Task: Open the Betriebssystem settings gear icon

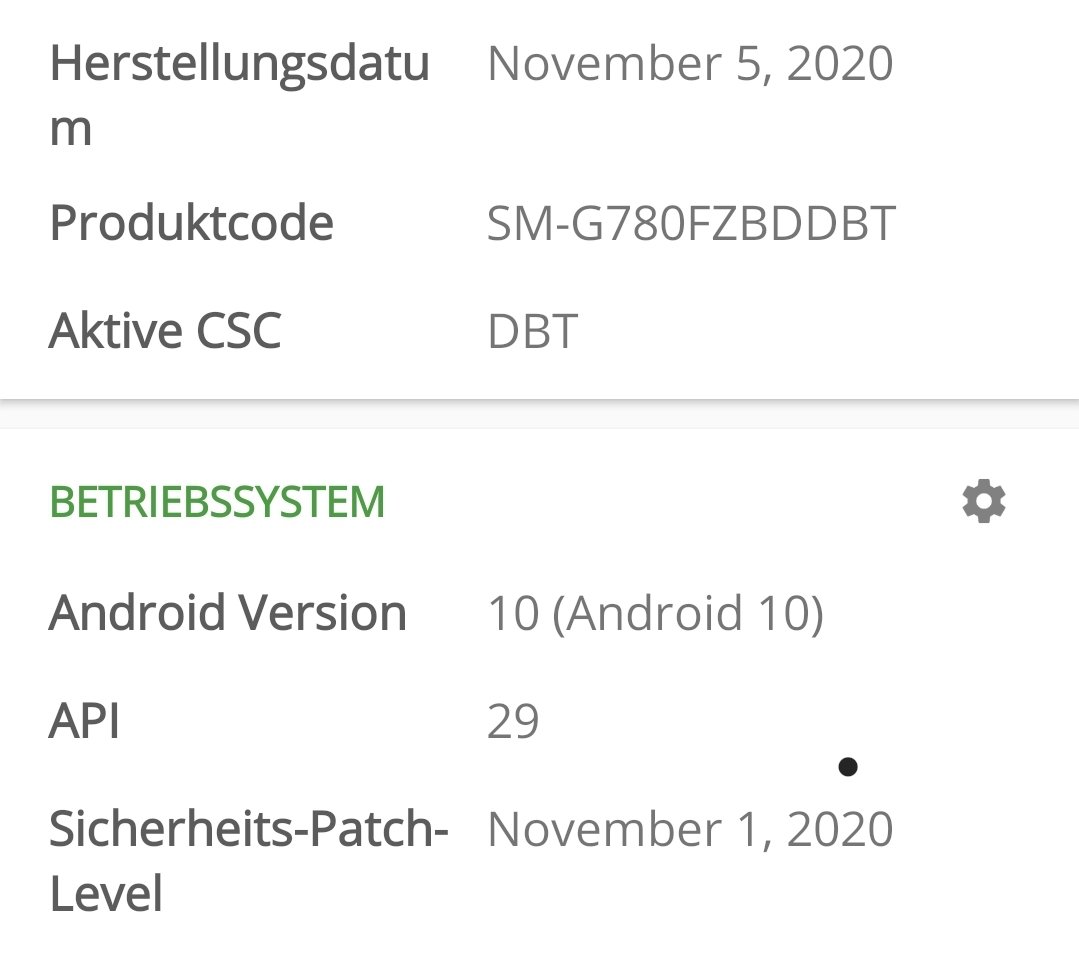Action: pyautogui.click(x=983, y=501)
